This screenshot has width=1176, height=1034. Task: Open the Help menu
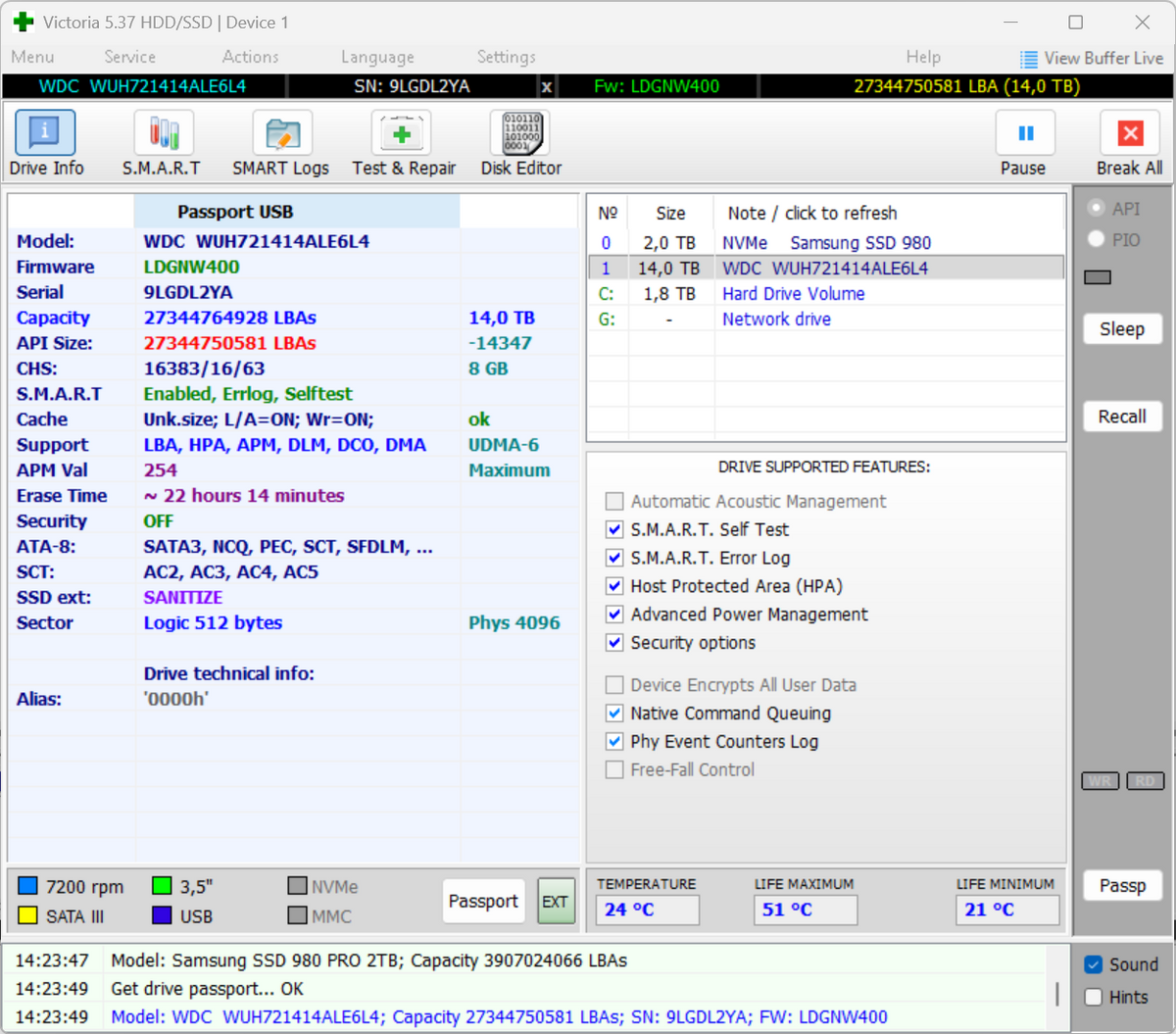[x=923, y=58]
